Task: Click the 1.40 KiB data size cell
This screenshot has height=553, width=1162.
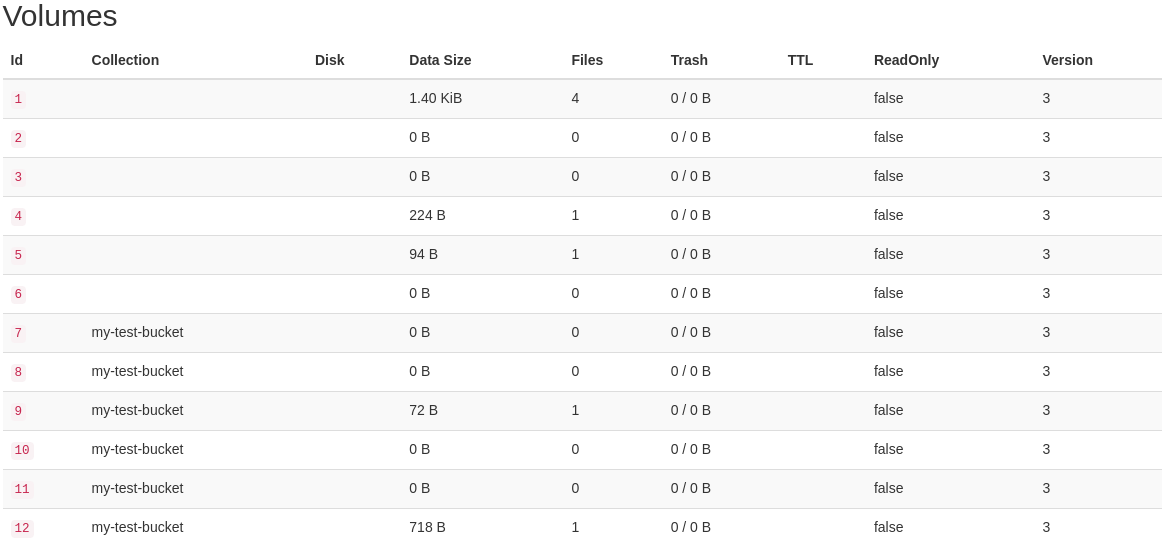Action: pyautogui.click(x=435, y=98)
